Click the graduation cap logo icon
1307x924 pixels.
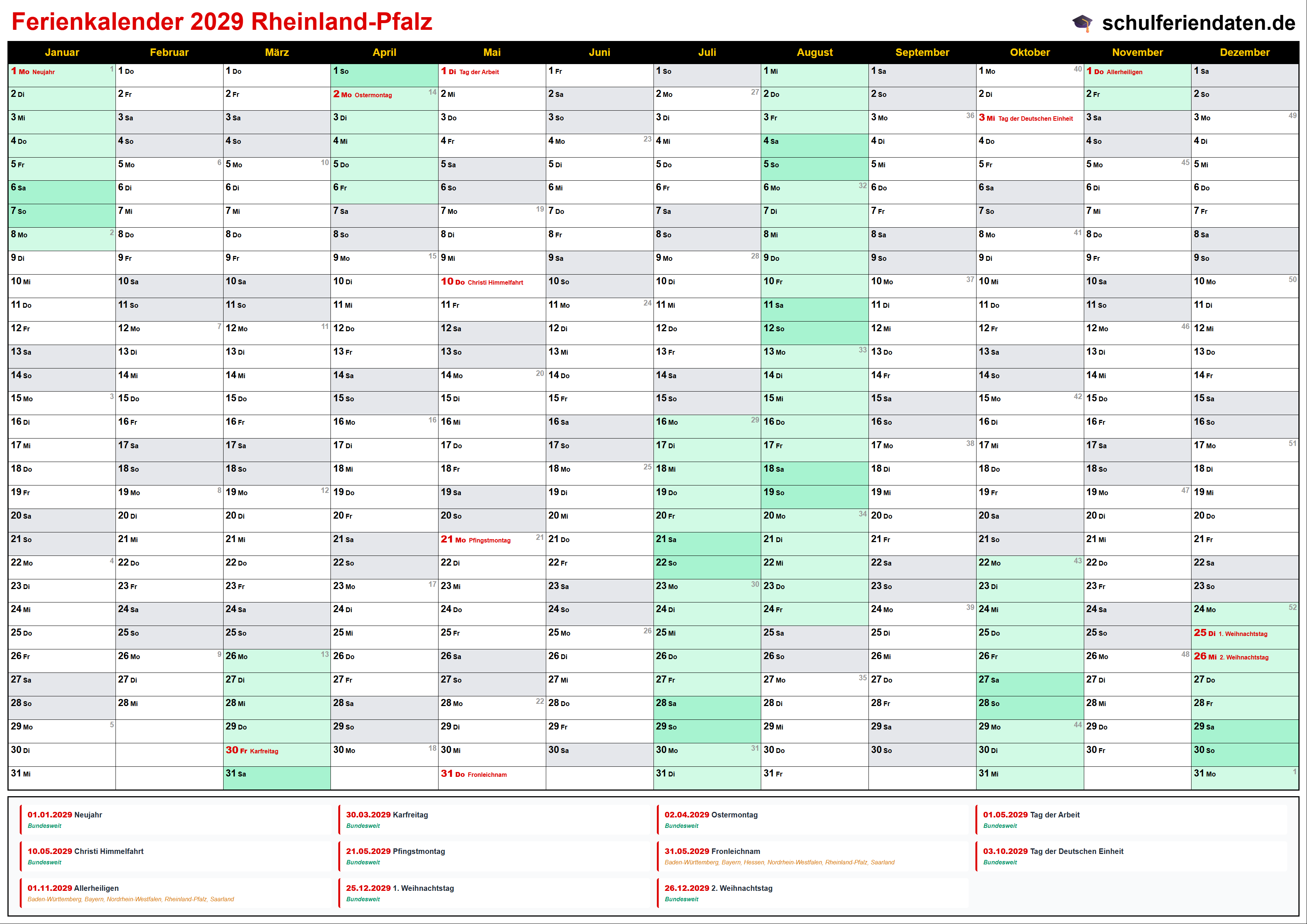tap(1082, 23)
